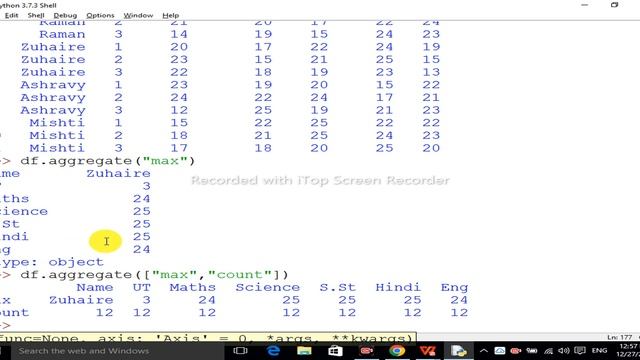The image size is (640, 360).
Task: Open the taskbar clock showing 12:57
Action: (x=629, y=351)
